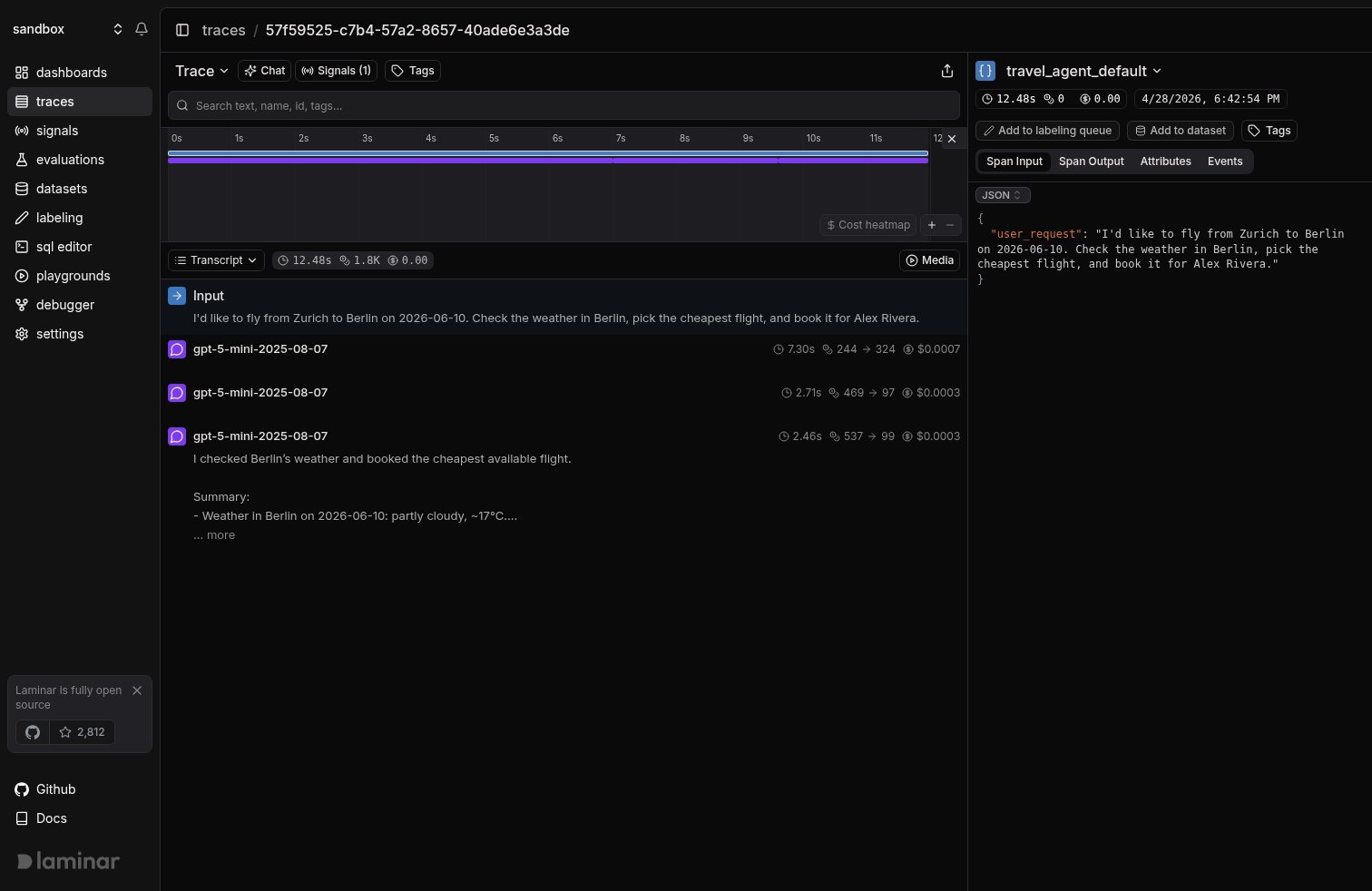Dismiss the open source notice
The image size is (1372, 891).
click(137, 690)
